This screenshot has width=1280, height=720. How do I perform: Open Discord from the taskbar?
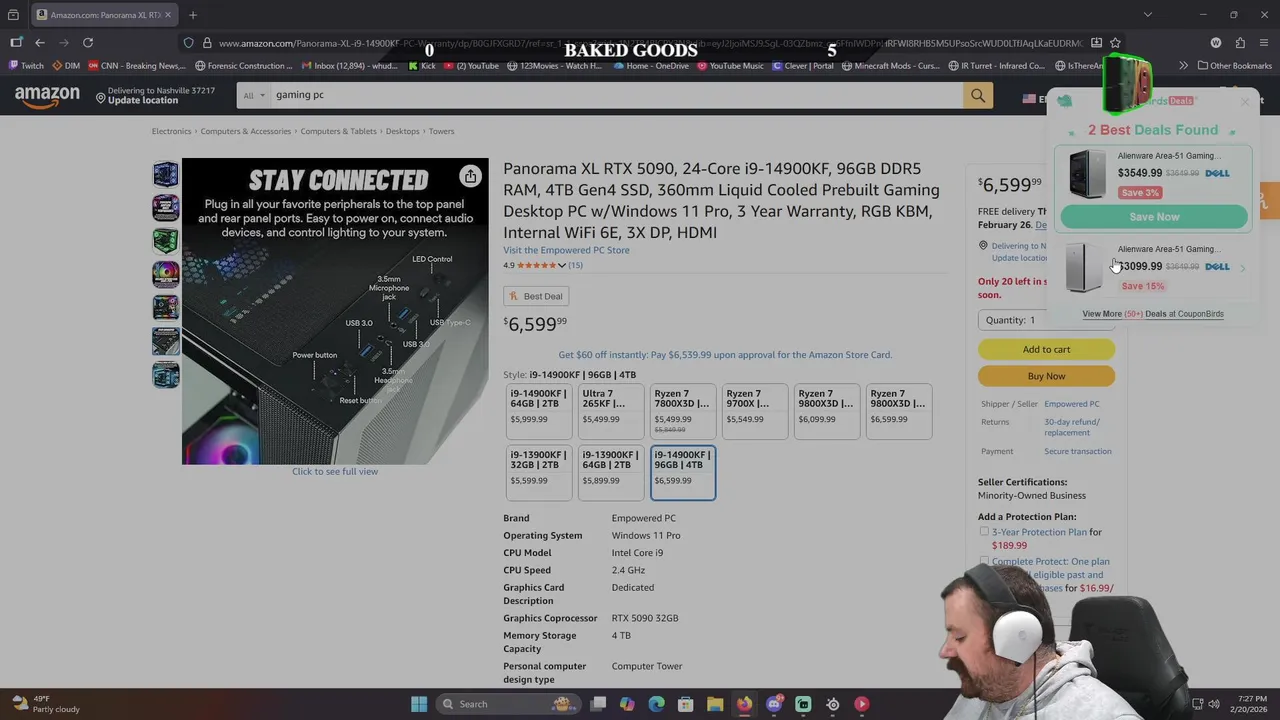point(774,704)
